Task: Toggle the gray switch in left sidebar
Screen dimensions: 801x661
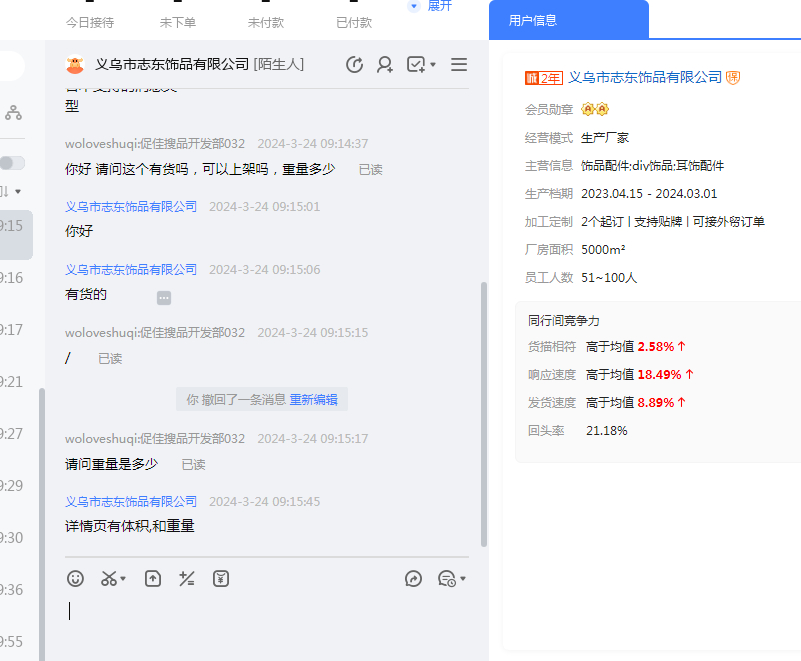Action: 12,163
